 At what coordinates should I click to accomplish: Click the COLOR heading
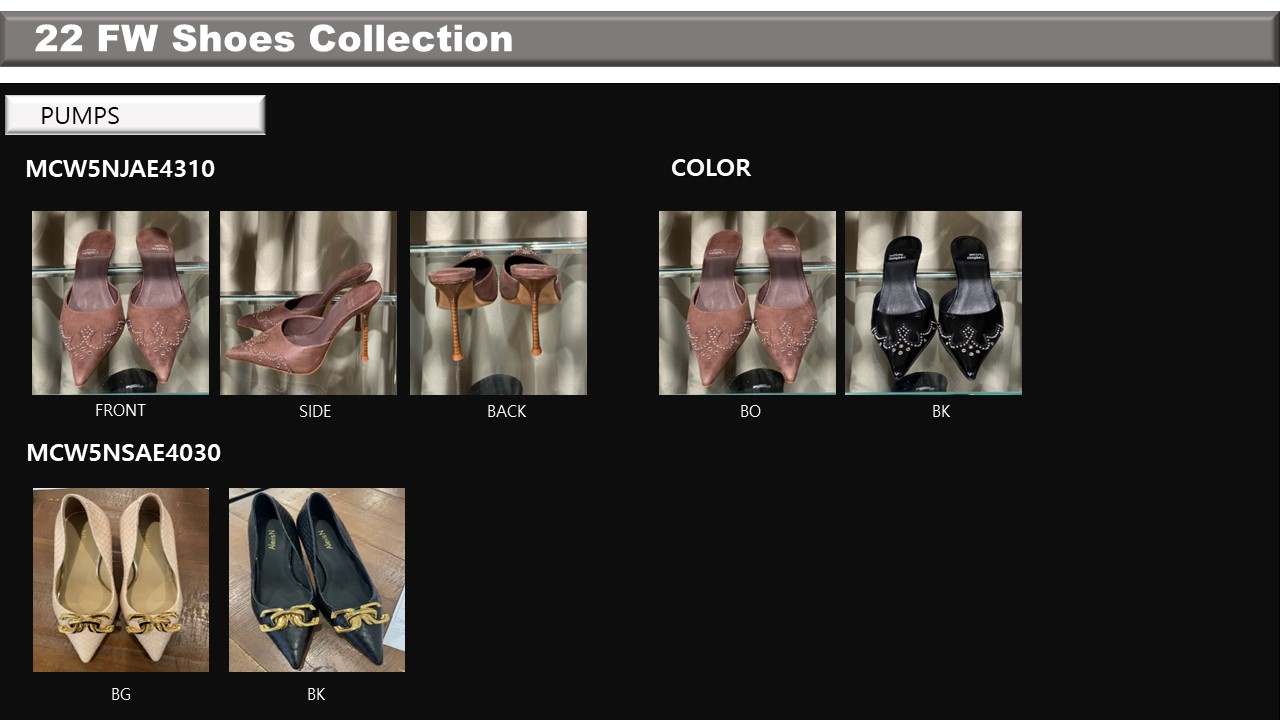(711, 168)
